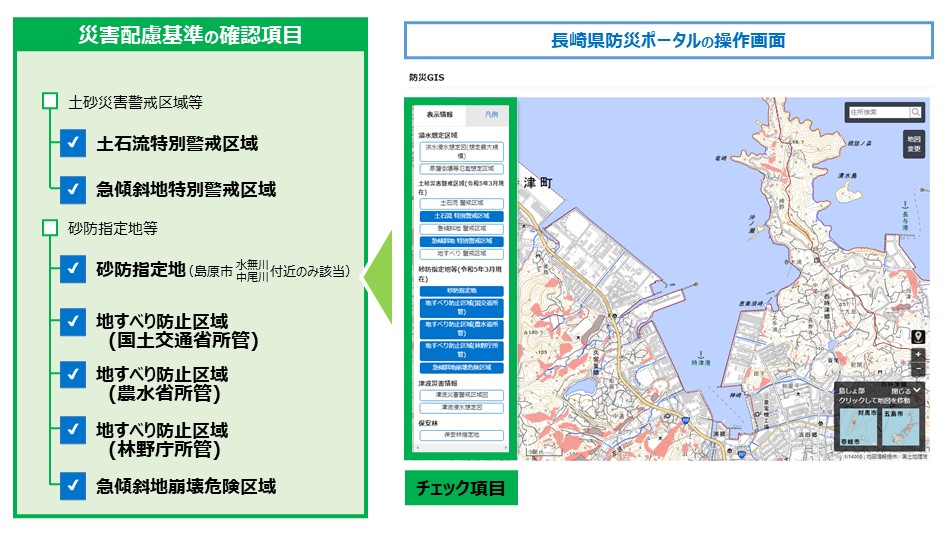Switch to the 凡例 legend tab
Screen dimensions: 945x533
click(491, 115)
